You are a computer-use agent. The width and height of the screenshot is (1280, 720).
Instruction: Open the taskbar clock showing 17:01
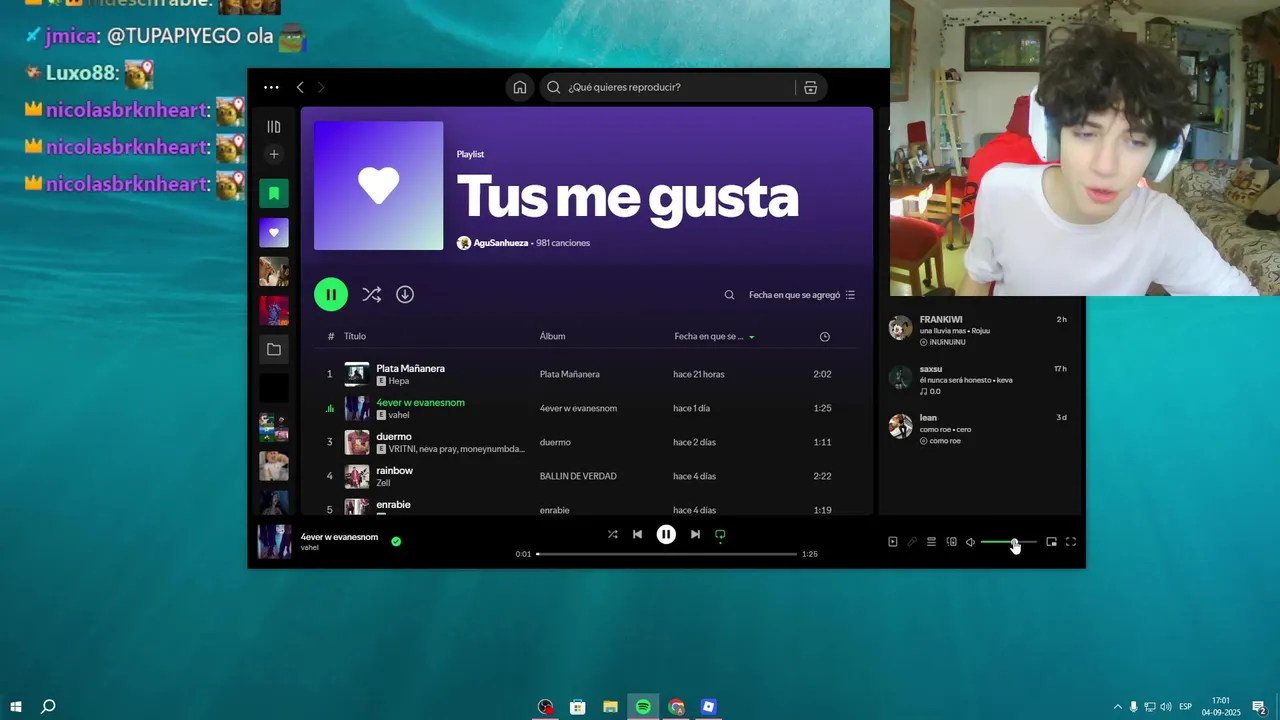[x=1221, y=707]
